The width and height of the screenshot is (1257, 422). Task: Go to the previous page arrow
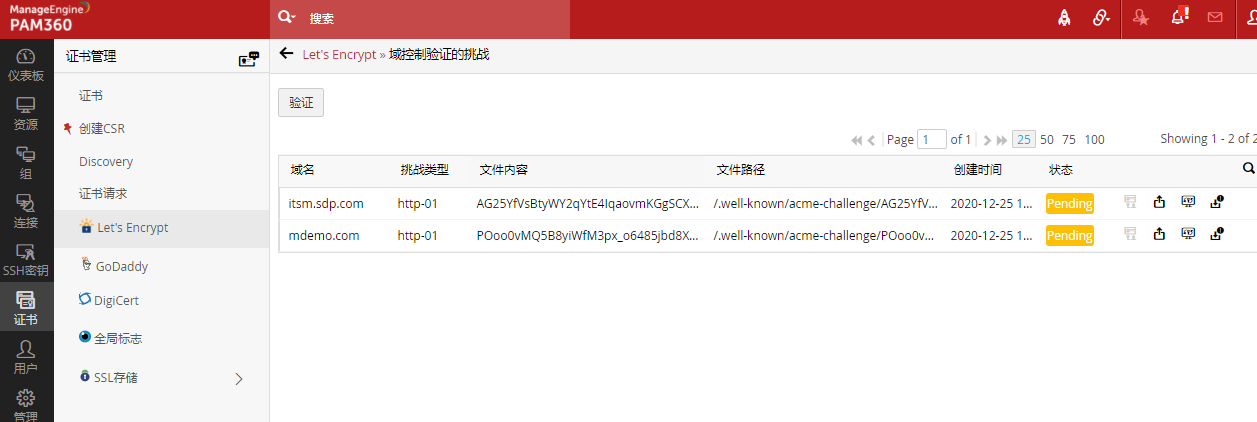pyautogui.click(x=872, y=140)
